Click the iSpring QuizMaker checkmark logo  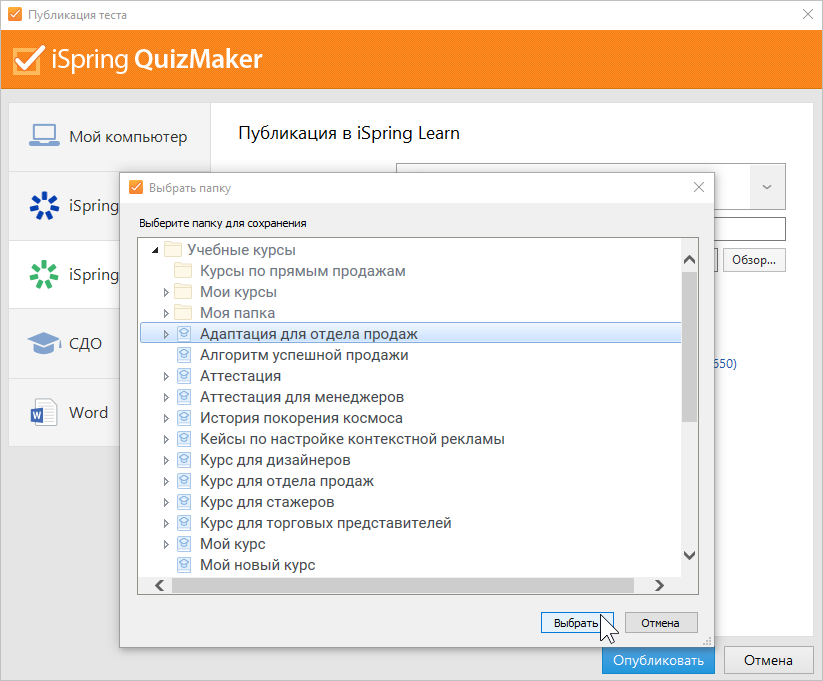point(28,60)
